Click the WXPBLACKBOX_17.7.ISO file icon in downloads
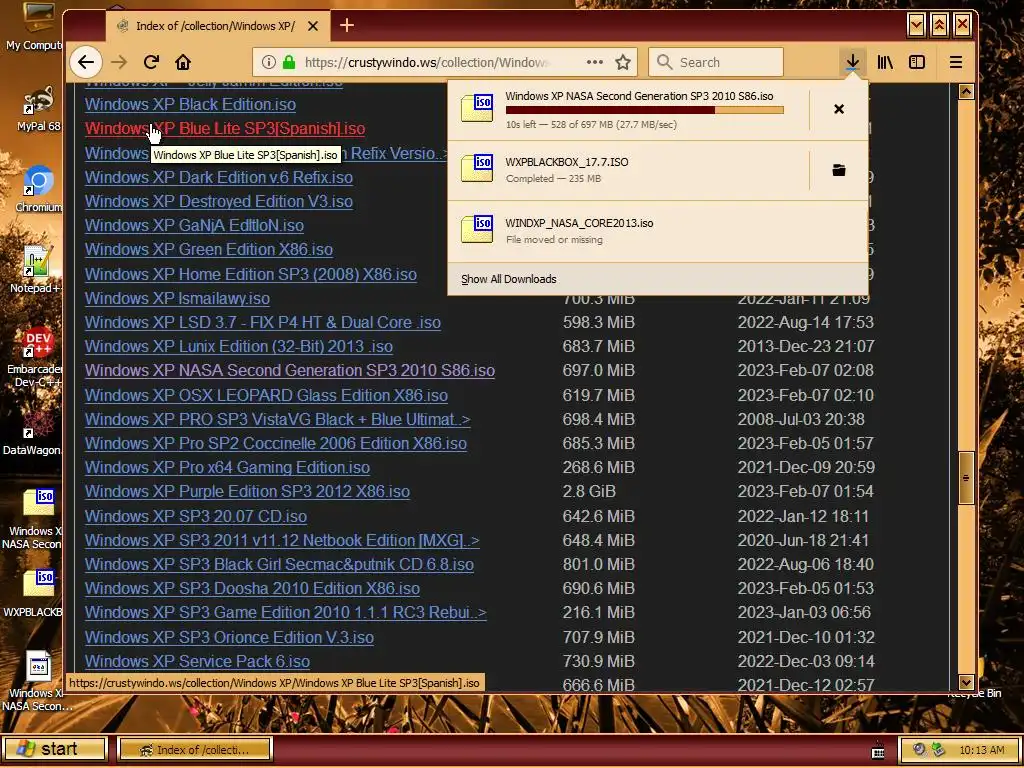Image resolution: width=1024 pixels, height=768 pixels. tap(477, 169)
